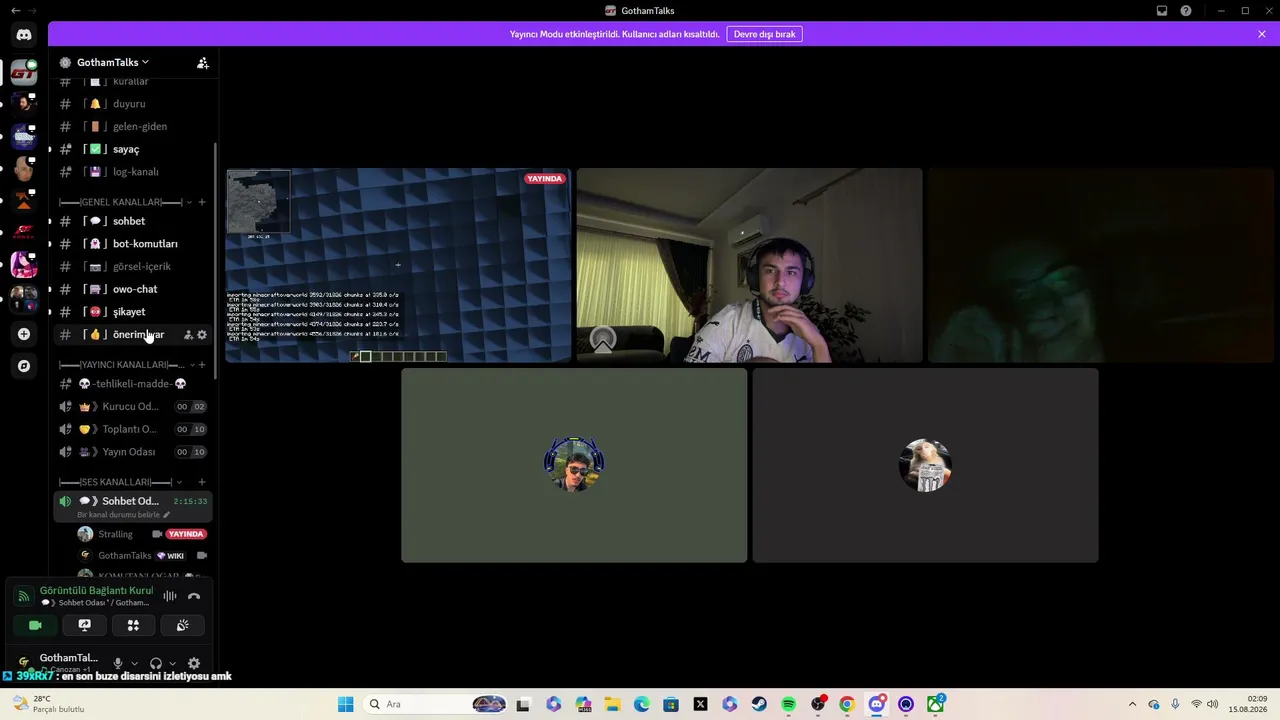Image resolution: width=1280 pixels, height=720 pixels.
Task: Mute or unmute the microphone
Action: pos(118,663)
